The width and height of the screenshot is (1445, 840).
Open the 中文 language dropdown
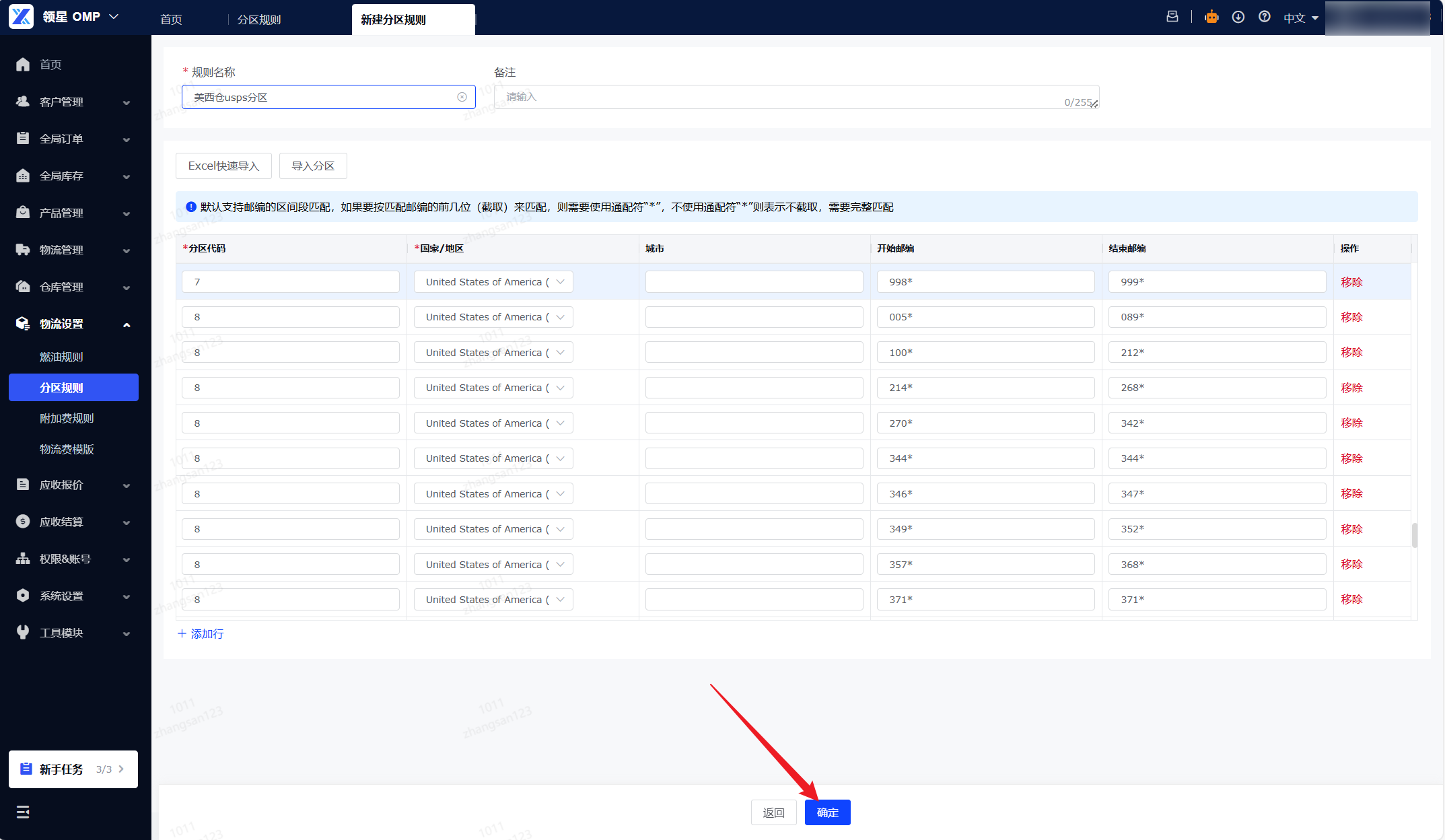point(1300,18)
